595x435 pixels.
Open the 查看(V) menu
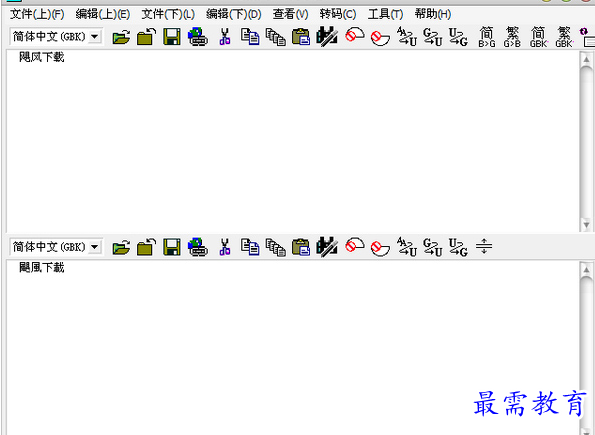[290, 14]
